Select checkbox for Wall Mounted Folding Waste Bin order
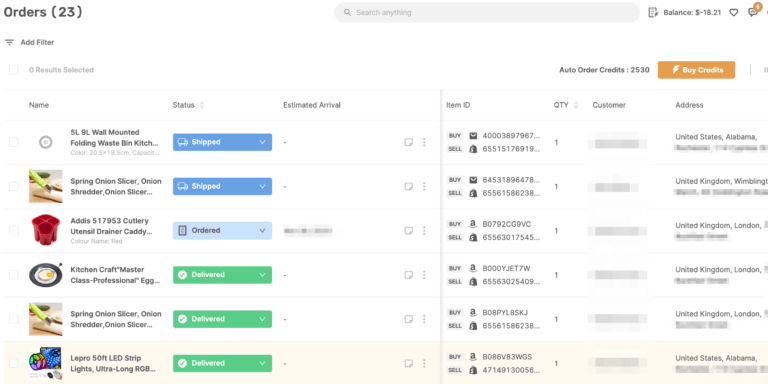The width and height of the screenshot is (768, 384). [x=14, y=142]
